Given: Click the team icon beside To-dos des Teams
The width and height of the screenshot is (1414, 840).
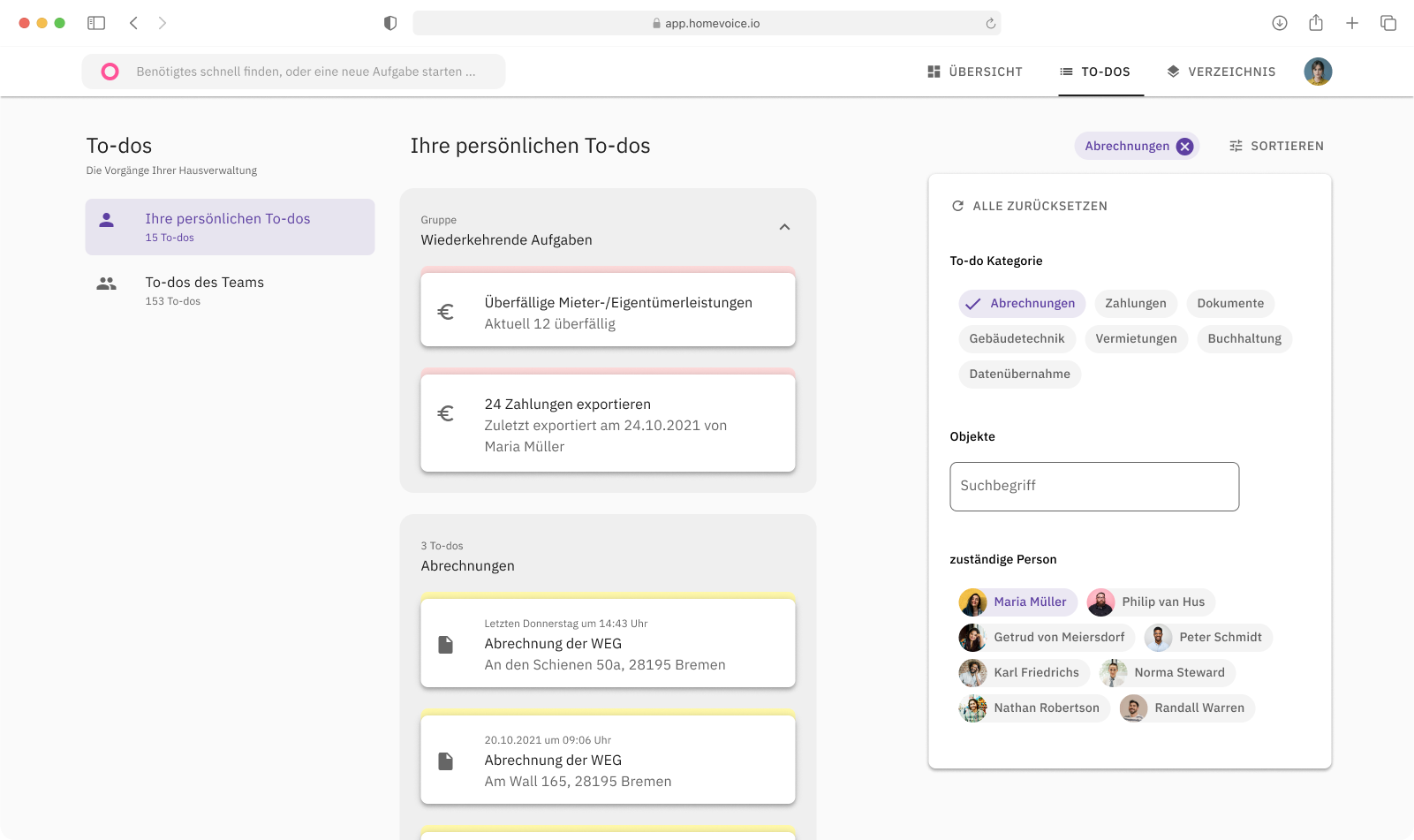Looking at the screenshot, I should 106,284.
